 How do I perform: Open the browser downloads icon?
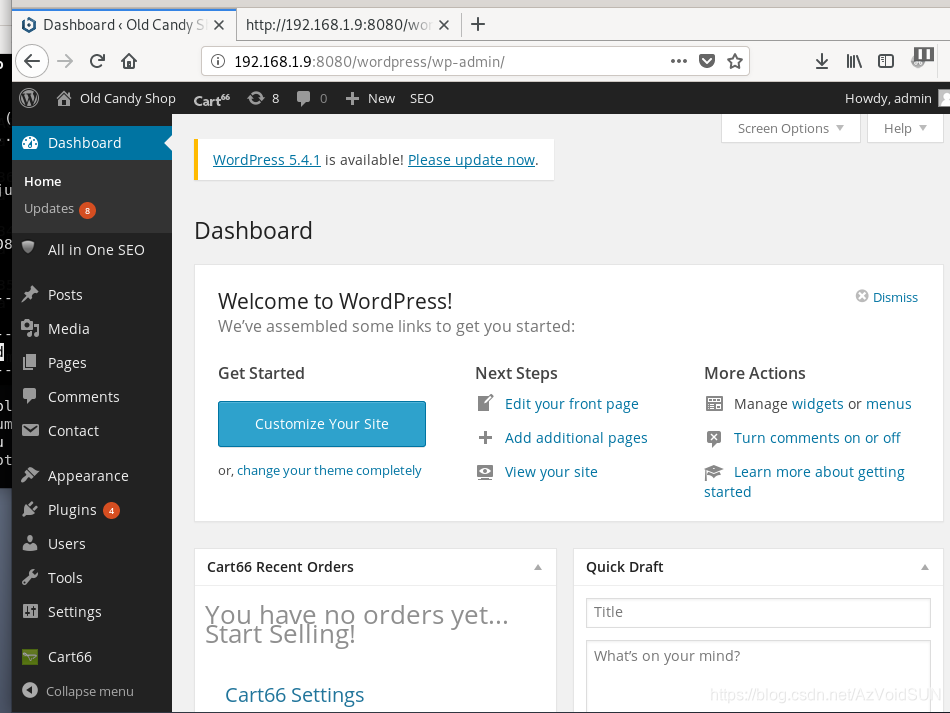click(822, 61)
